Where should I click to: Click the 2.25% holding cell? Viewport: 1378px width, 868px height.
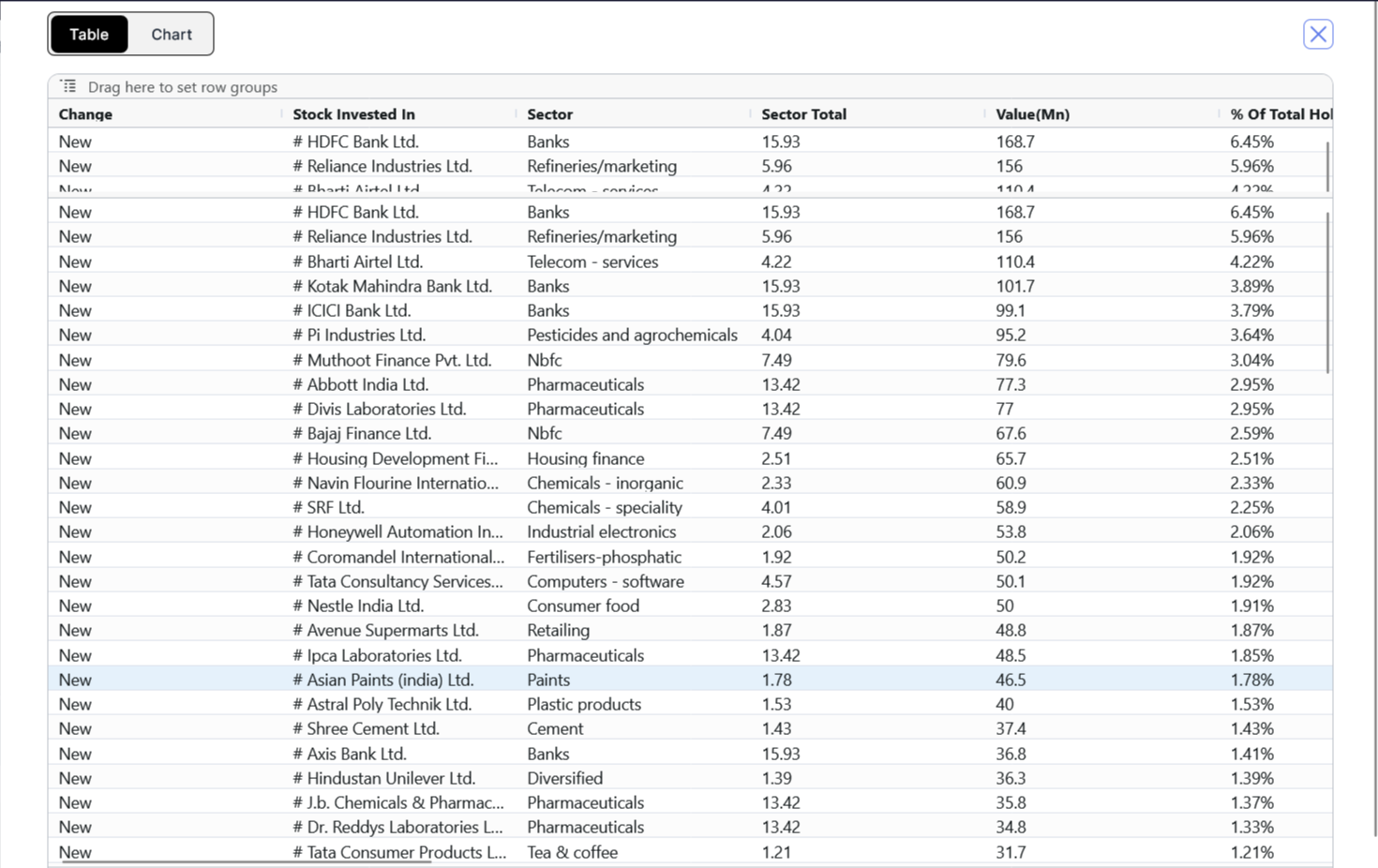pyautogui.click(x=1276, y=507)
